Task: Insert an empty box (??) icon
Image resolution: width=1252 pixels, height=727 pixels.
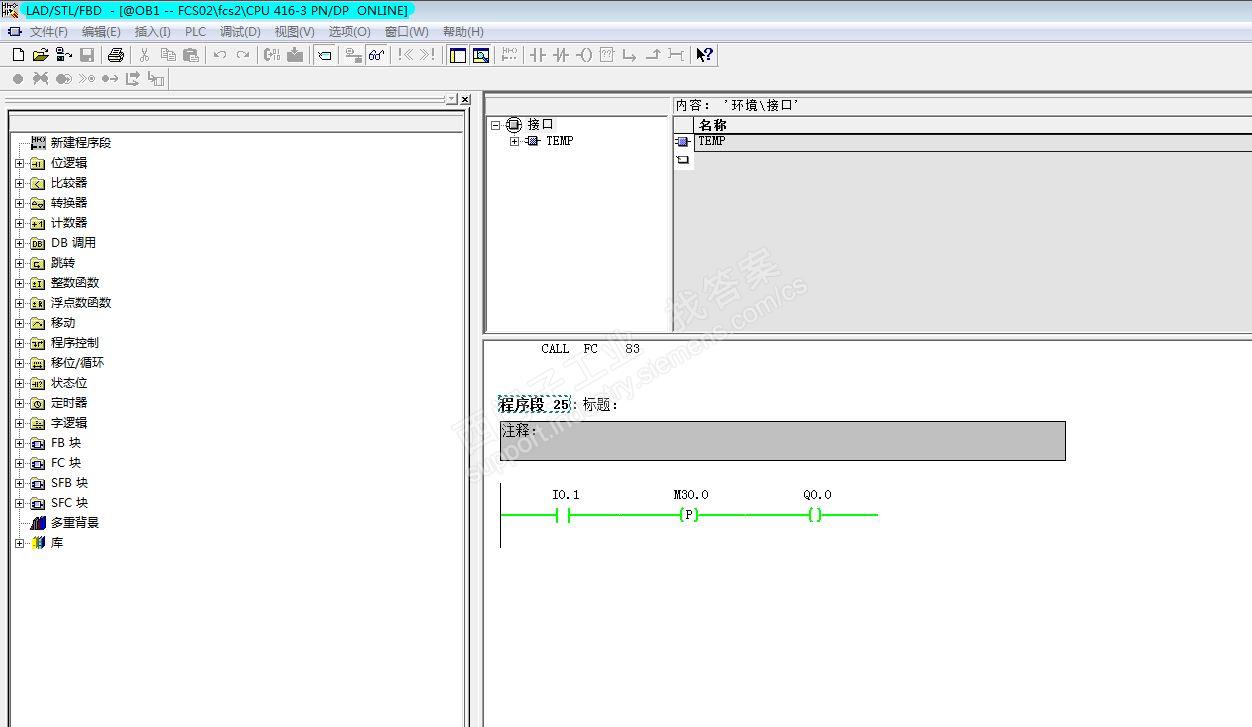Action: (607, 55)
